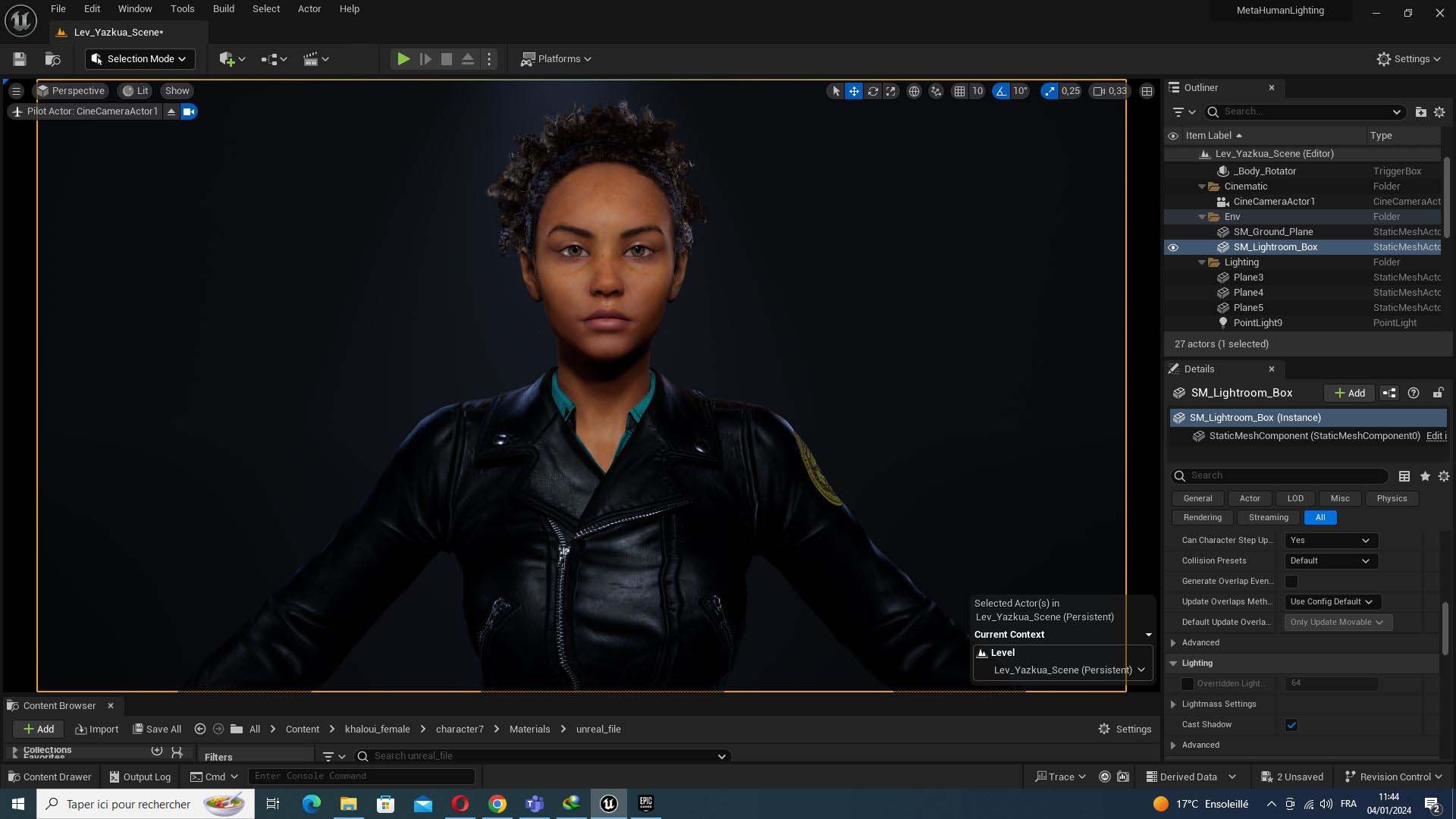Toggle the piloted camera view icon

pyautogui.click(x=189, y=111)
